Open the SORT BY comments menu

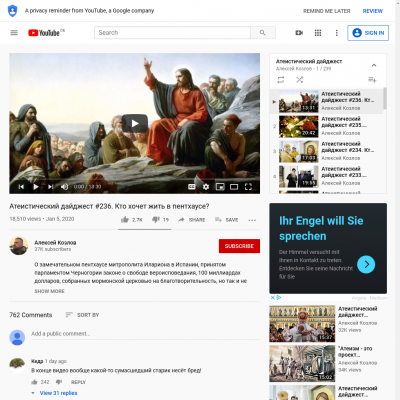tap(82, 315)
